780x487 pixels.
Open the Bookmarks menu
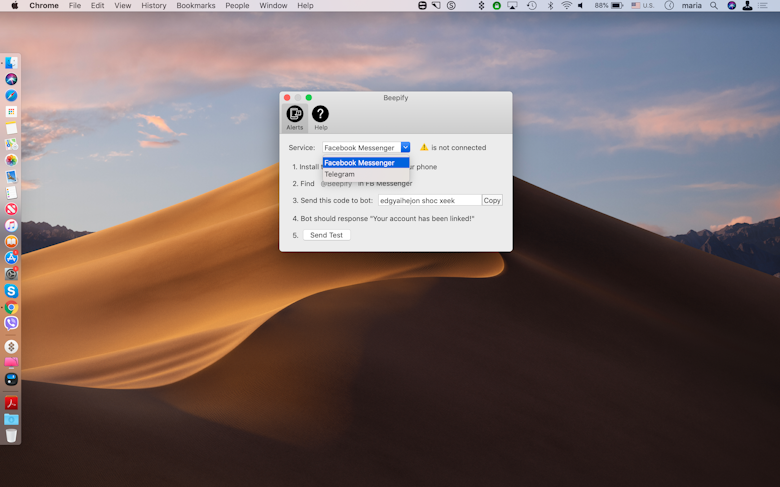[x=195, y=5]
